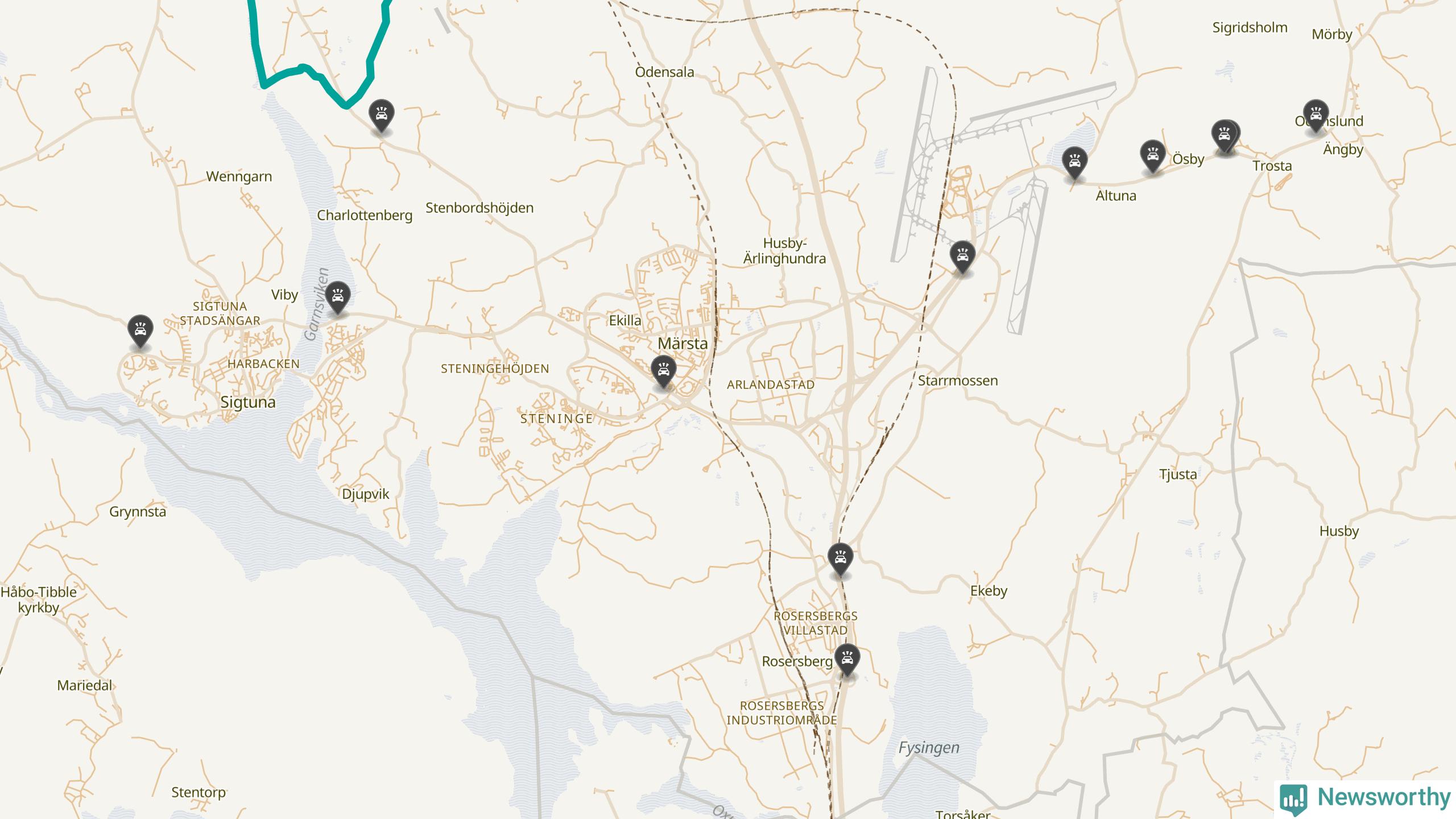Click the Husby-Ärlinghundra place label
The height and width of the screenshot is (819, 1456).
coord(784,251)
